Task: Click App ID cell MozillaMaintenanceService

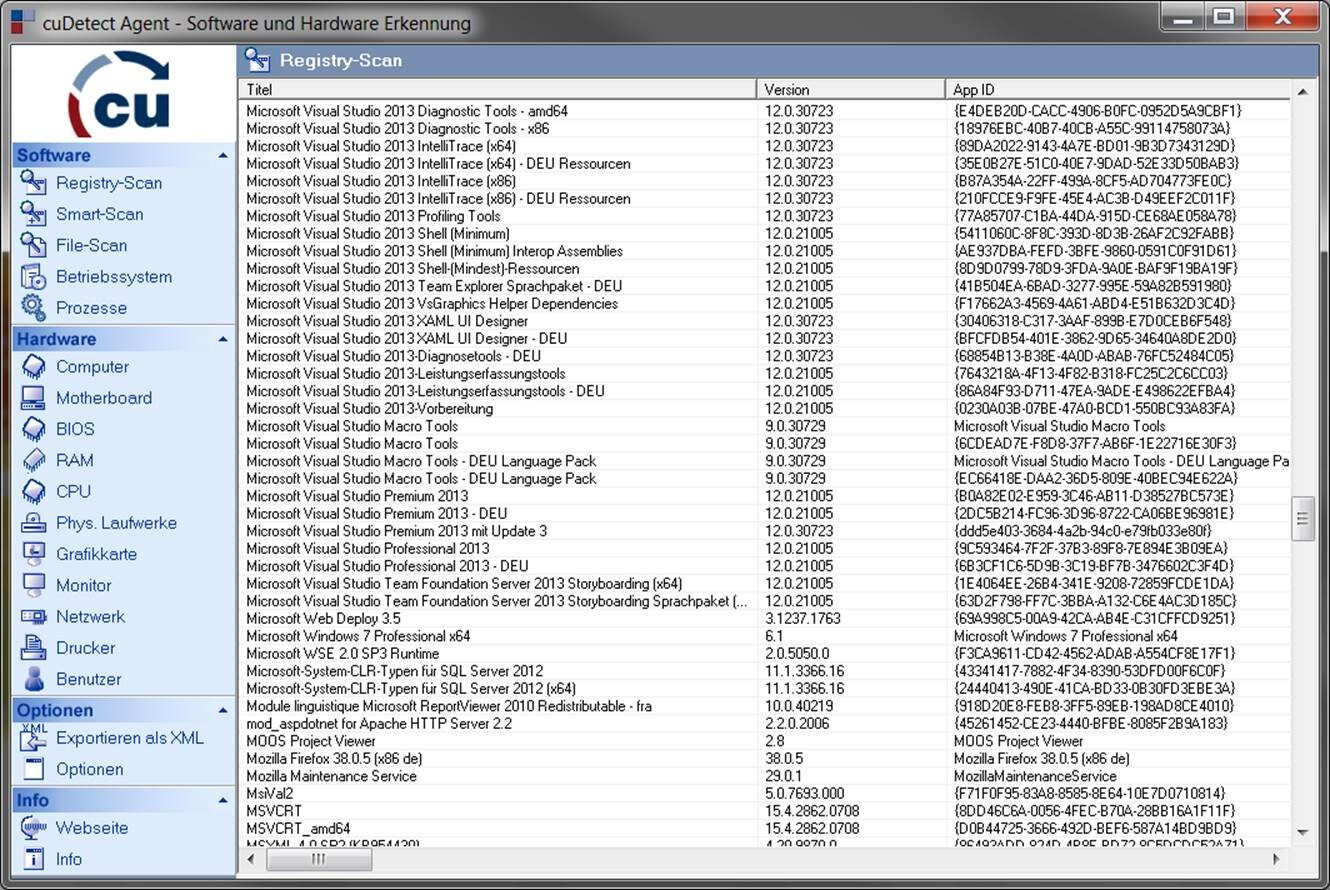Action: 1035,776
